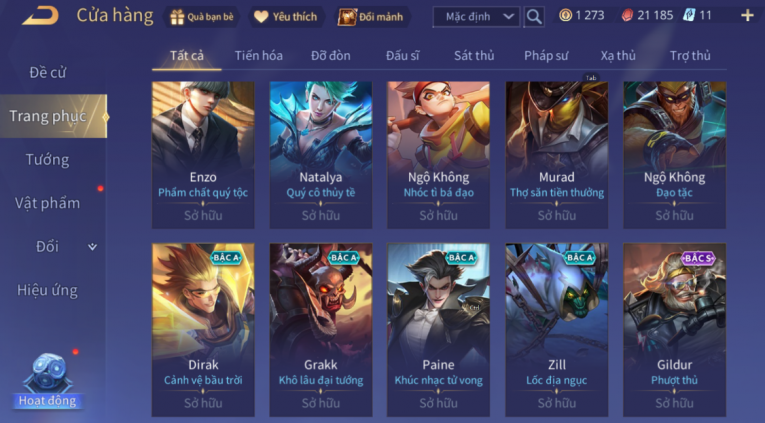Click the blue voucher ticket icon
This screenshot has height=423, width=765.
tap(688, 16)
